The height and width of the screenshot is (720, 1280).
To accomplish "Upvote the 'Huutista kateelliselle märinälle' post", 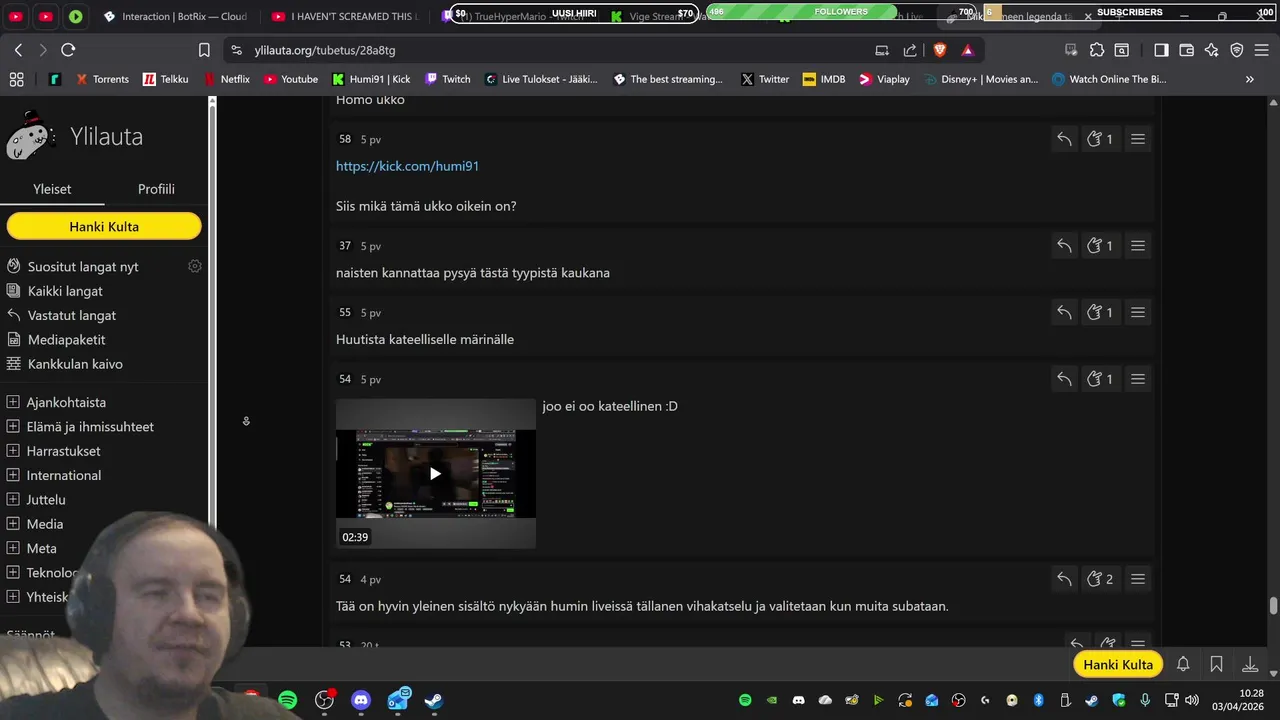I will 1100,312.
